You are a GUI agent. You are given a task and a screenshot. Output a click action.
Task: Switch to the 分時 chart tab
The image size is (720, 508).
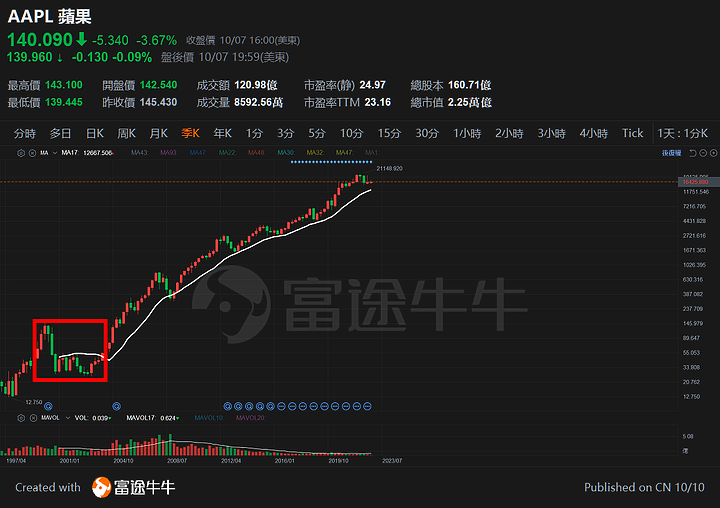[24, 134]
